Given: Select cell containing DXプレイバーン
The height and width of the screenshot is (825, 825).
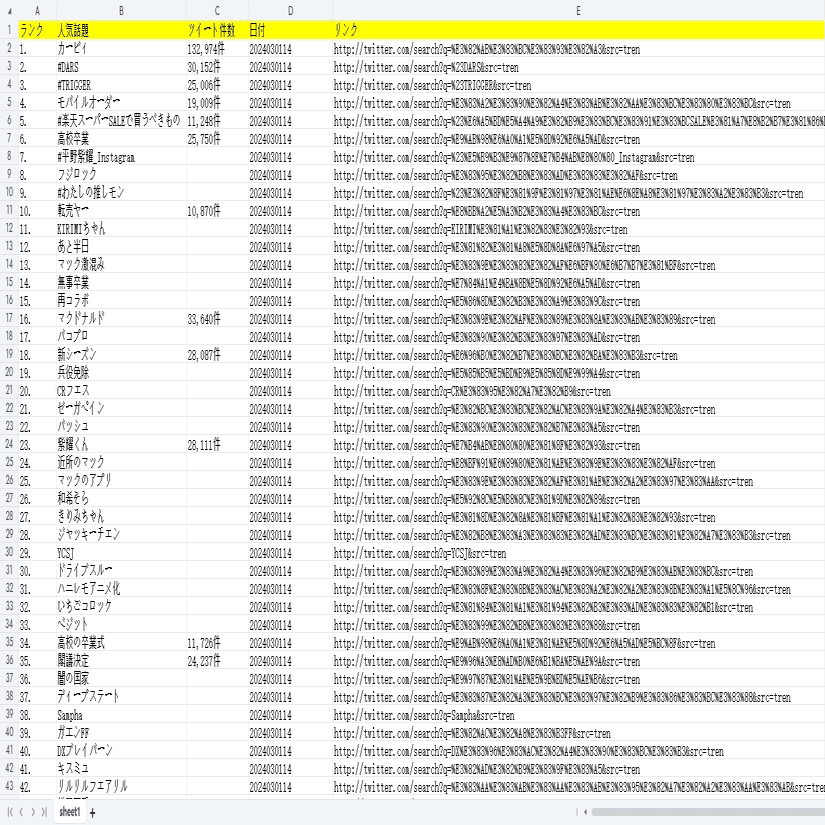Looking at the screenshot, I should tap(121, 750).
